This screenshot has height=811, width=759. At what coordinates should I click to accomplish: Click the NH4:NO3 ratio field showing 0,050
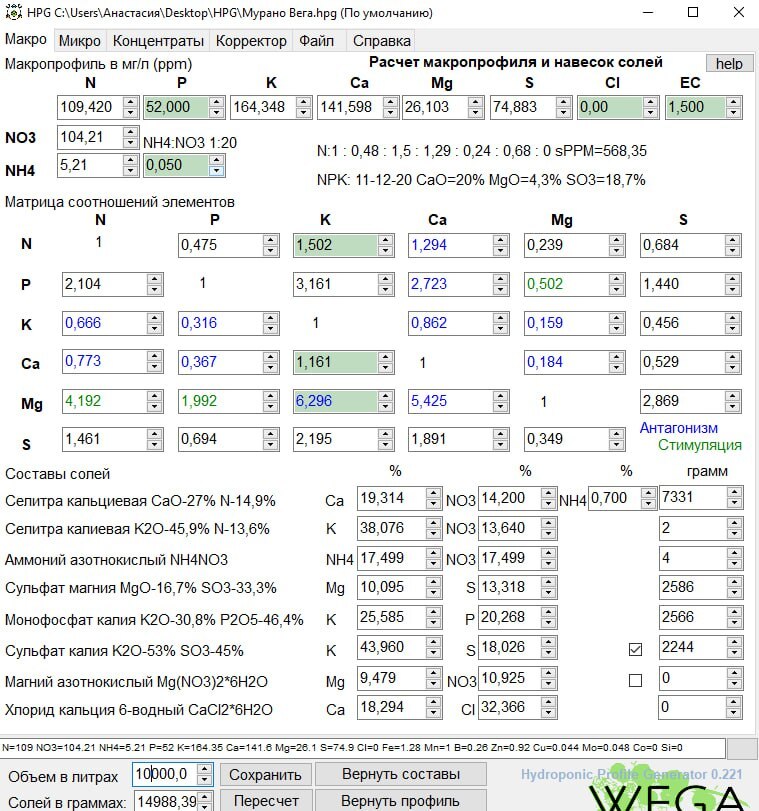point(174,166)
